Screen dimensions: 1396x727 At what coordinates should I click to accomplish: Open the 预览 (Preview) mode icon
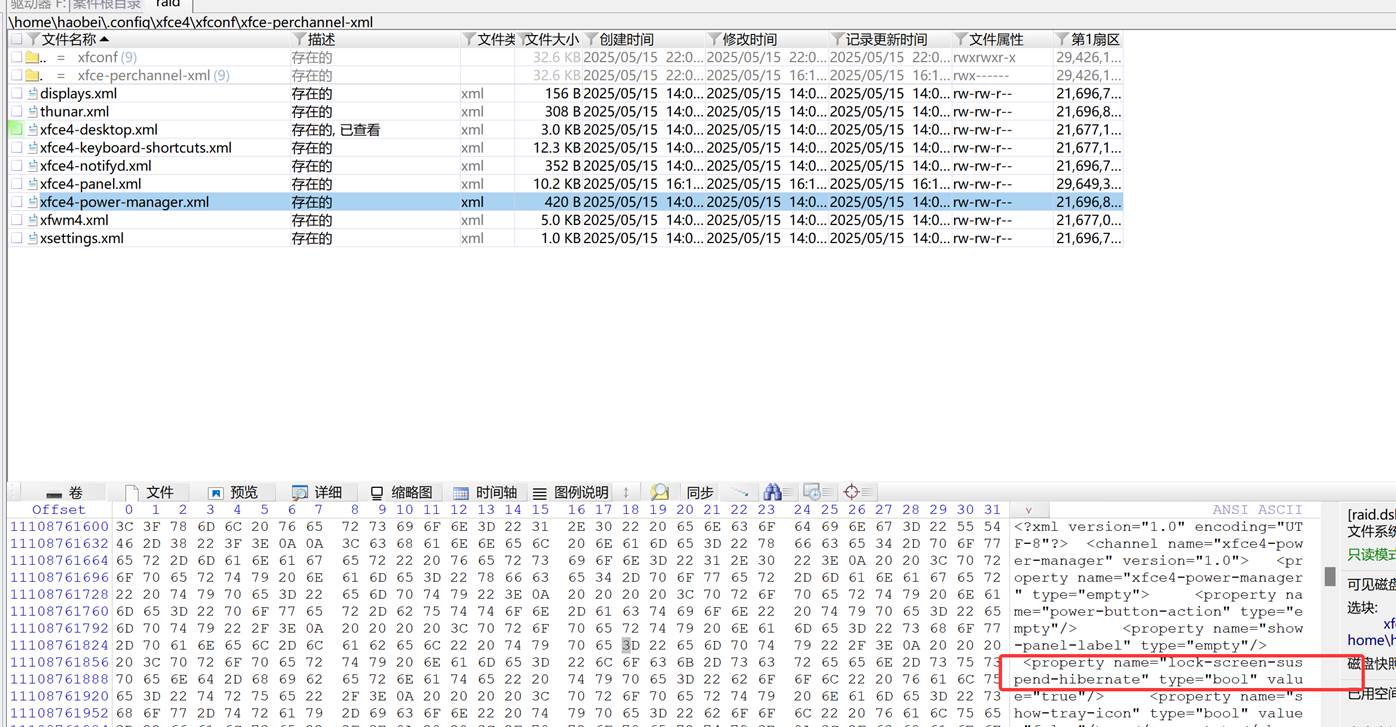coord(215,491)
